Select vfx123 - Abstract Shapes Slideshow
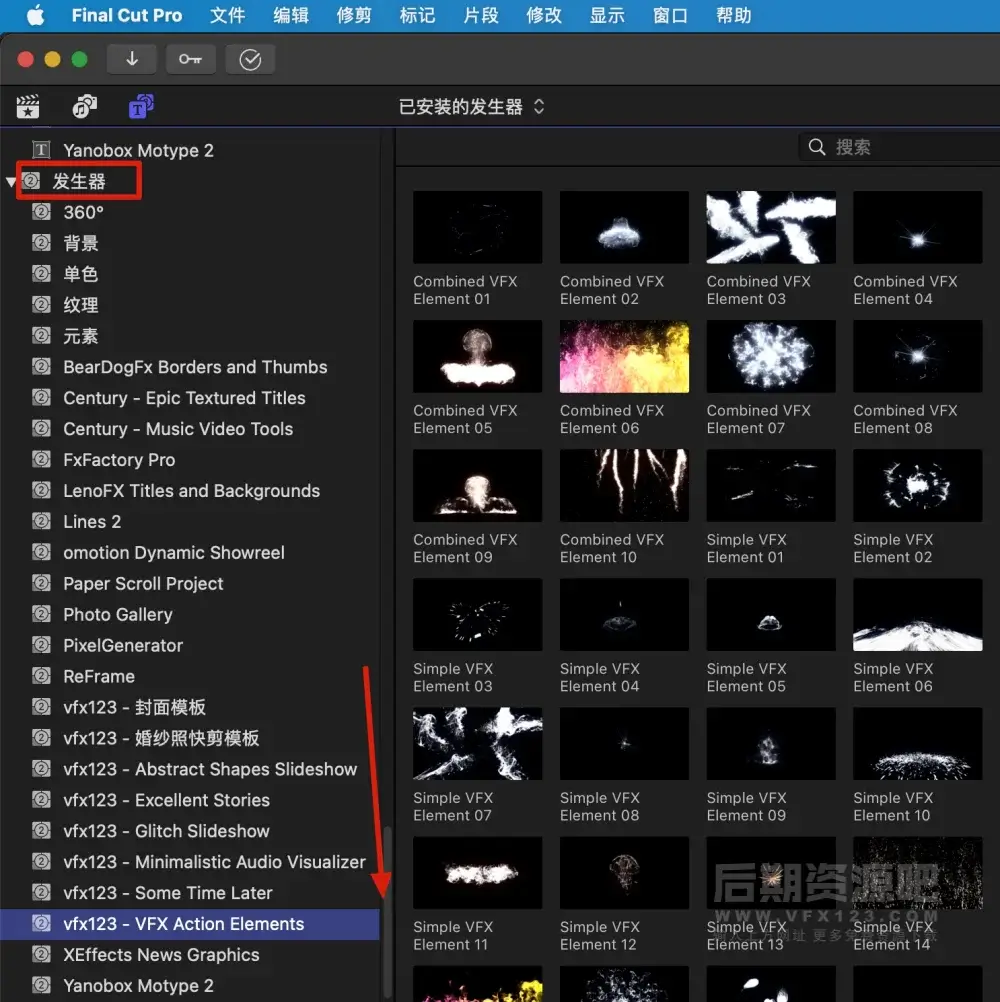This screenshot has width=1000, height=1002. pos(210,769)
